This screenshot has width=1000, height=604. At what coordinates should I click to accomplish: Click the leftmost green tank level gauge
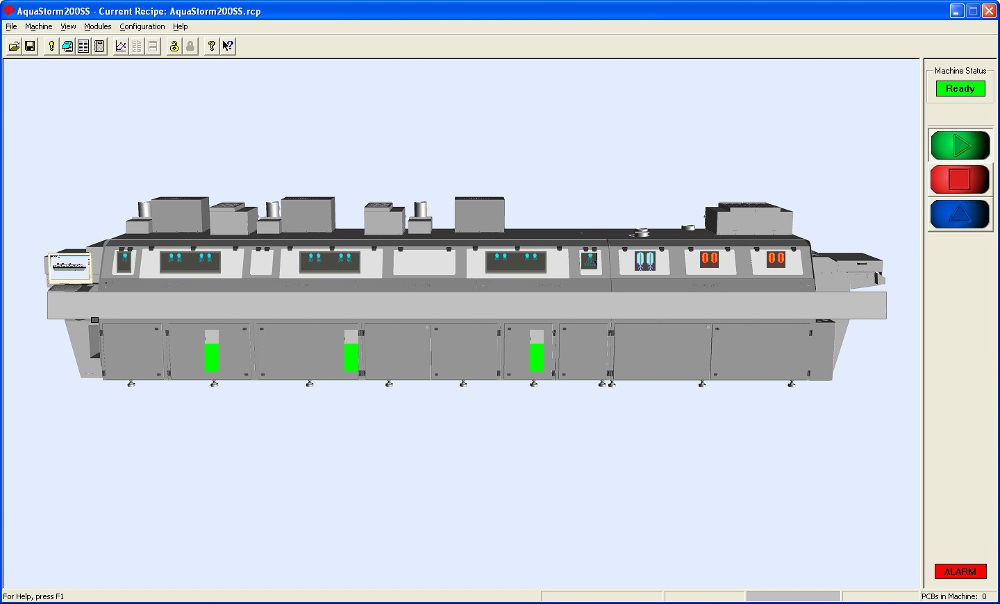(x=212, y=351)
